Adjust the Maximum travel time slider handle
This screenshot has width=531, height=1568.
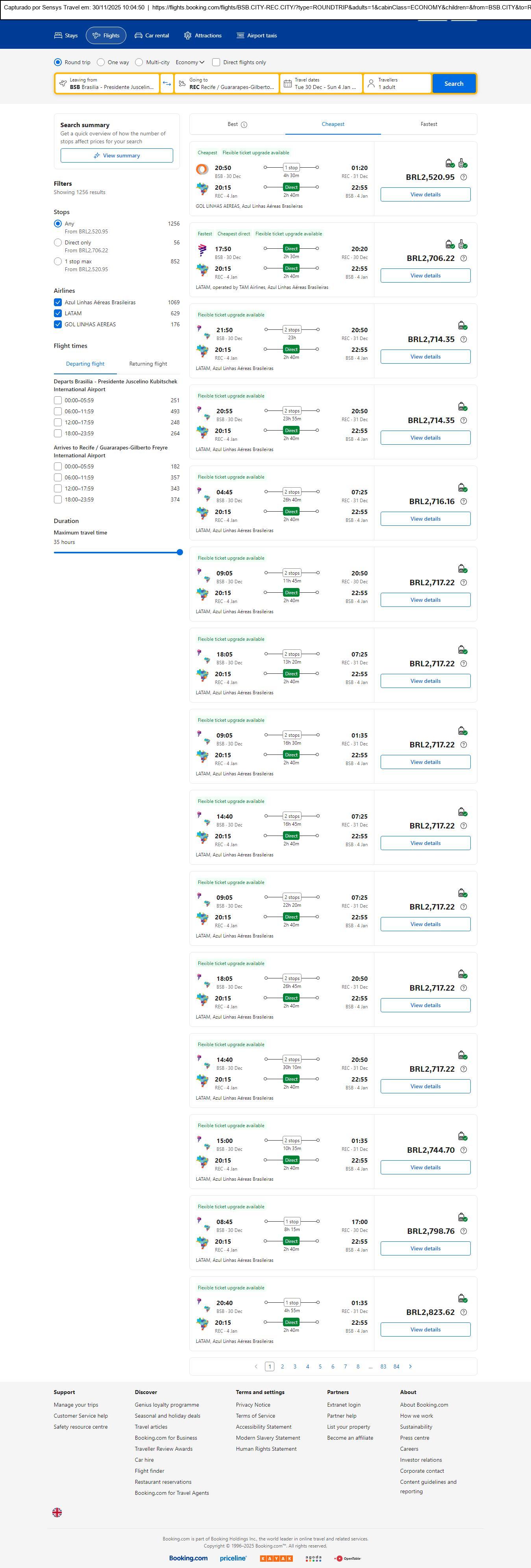tap(179, 552)
